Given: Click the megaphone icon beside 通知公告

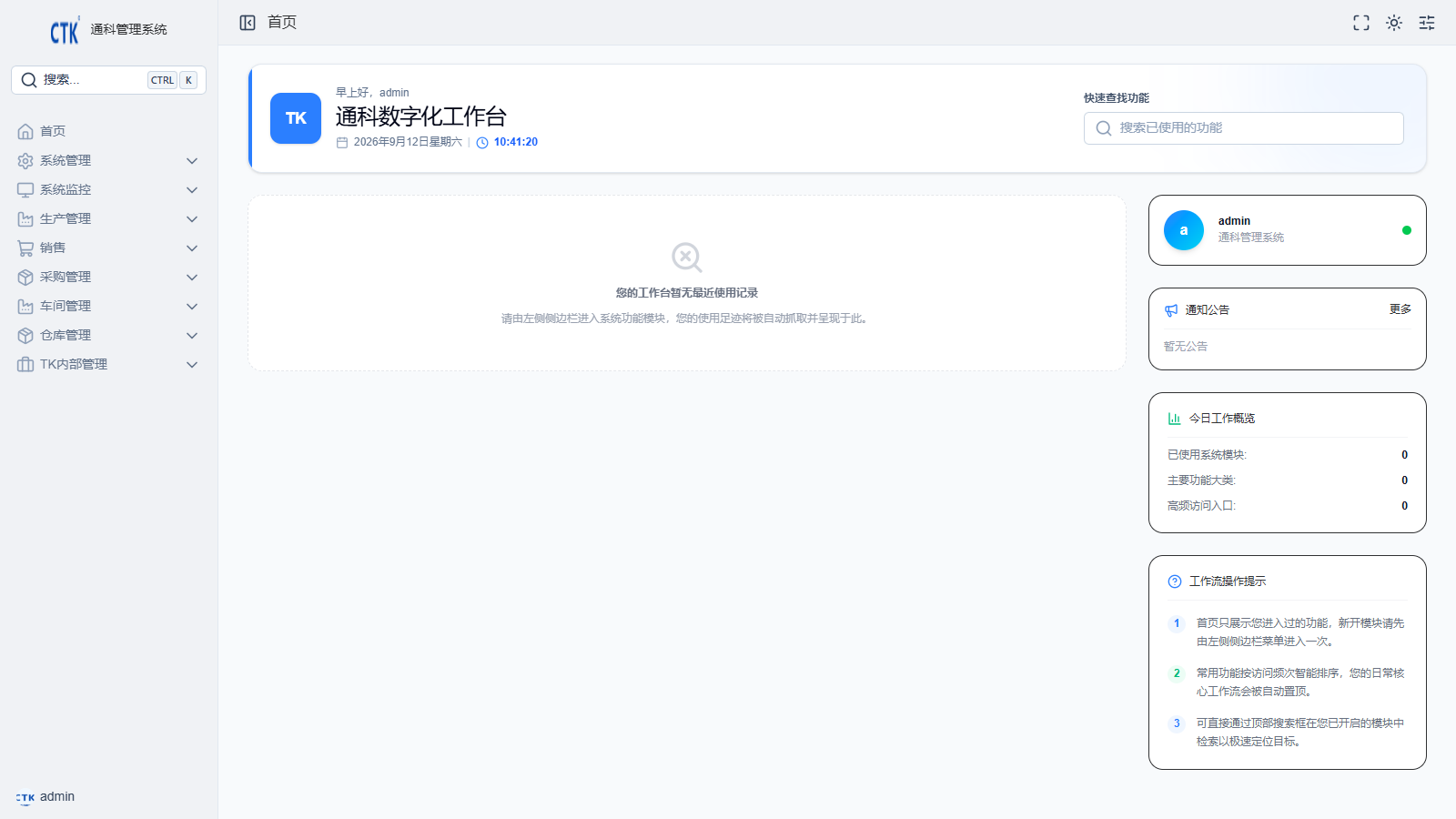Looking at the screenshot, I should pyautogui.click(x=1171, y=310).
